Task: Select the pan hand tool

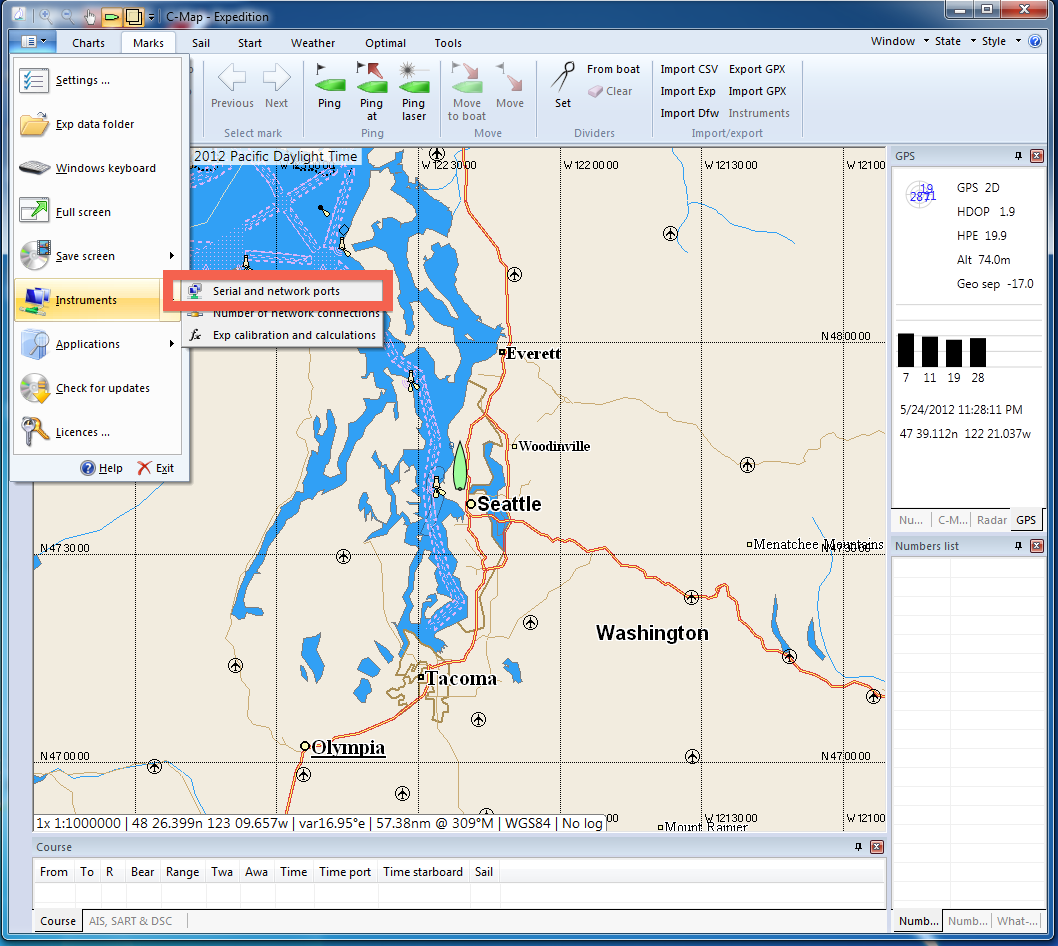Action: [x=90, y=16]
